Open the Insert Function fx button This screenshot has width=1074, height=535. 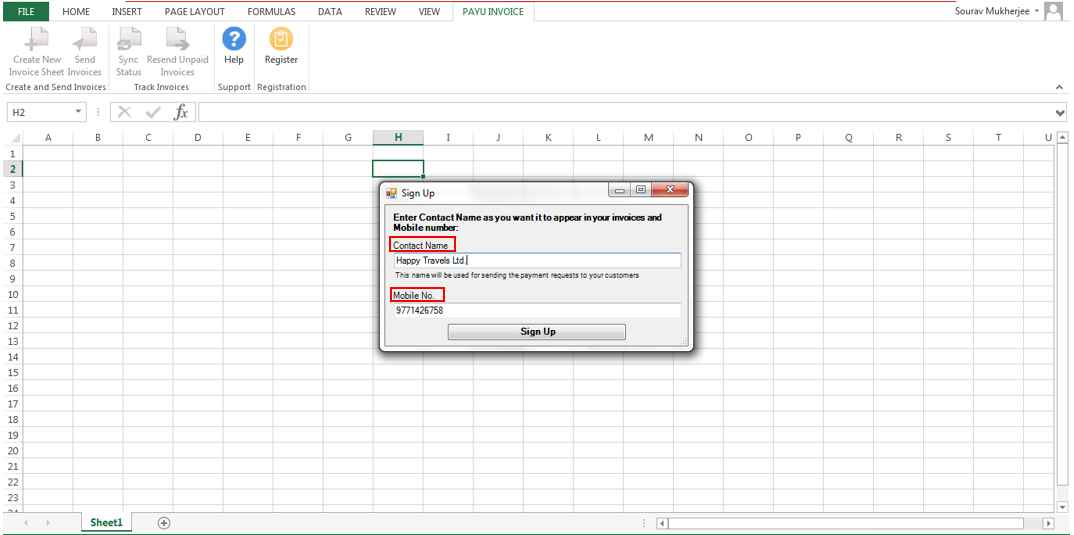[x=181, y=112]
